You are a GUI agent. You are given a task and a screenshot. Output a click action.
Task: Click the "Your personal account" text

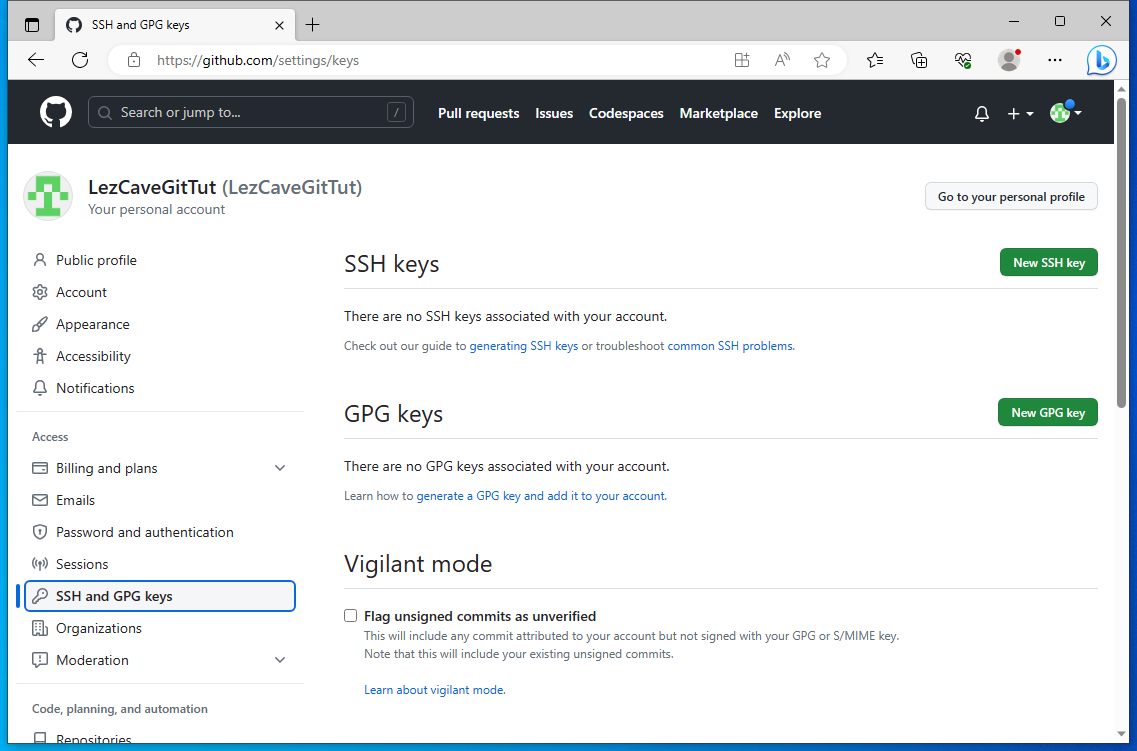(x=157, y=209)
